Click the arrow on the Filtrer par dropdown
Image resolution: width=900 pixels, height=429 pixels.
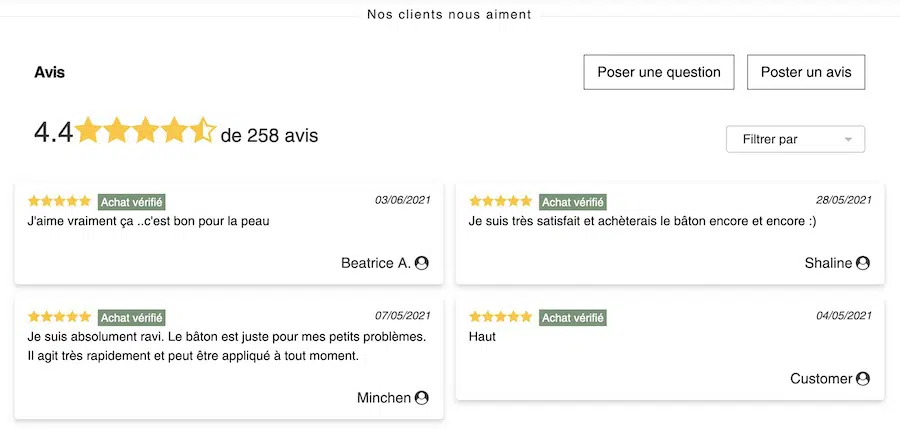click(849, 140)
